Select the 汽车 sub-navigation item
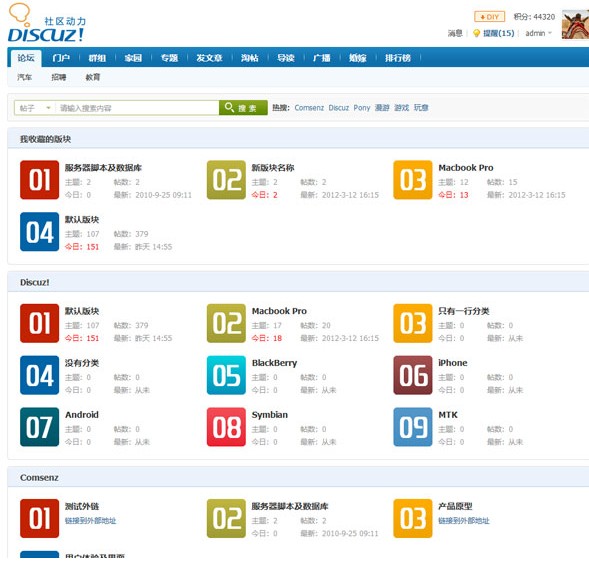This screenshot has height=578, width=589. [24, 77]
